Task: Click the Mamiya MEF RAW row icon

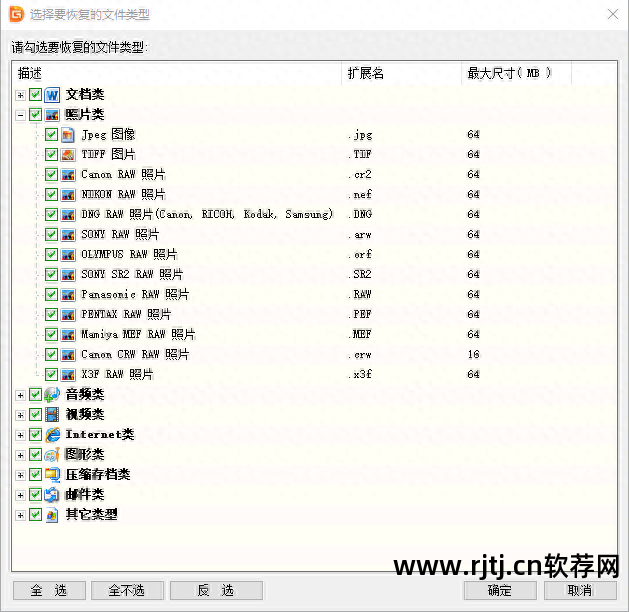Action: coord(68,335)
